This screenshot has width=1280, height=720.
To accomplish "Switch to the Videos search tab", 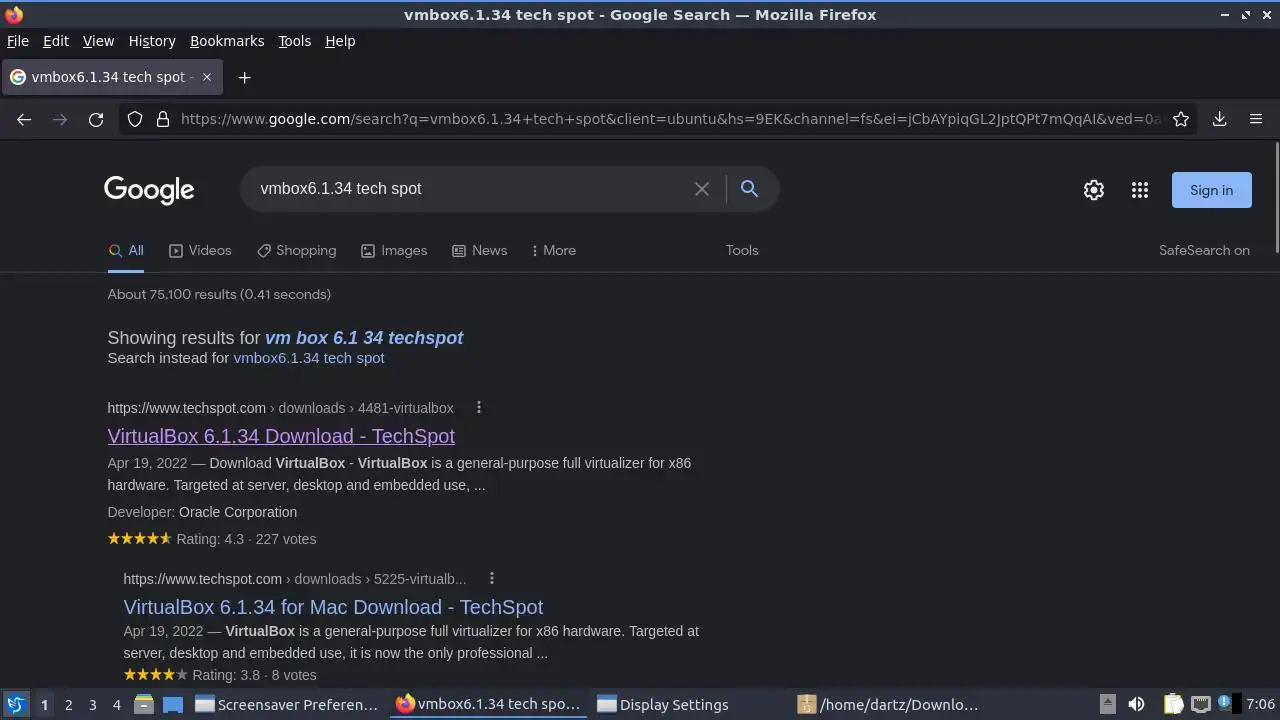I will point(200,250).
